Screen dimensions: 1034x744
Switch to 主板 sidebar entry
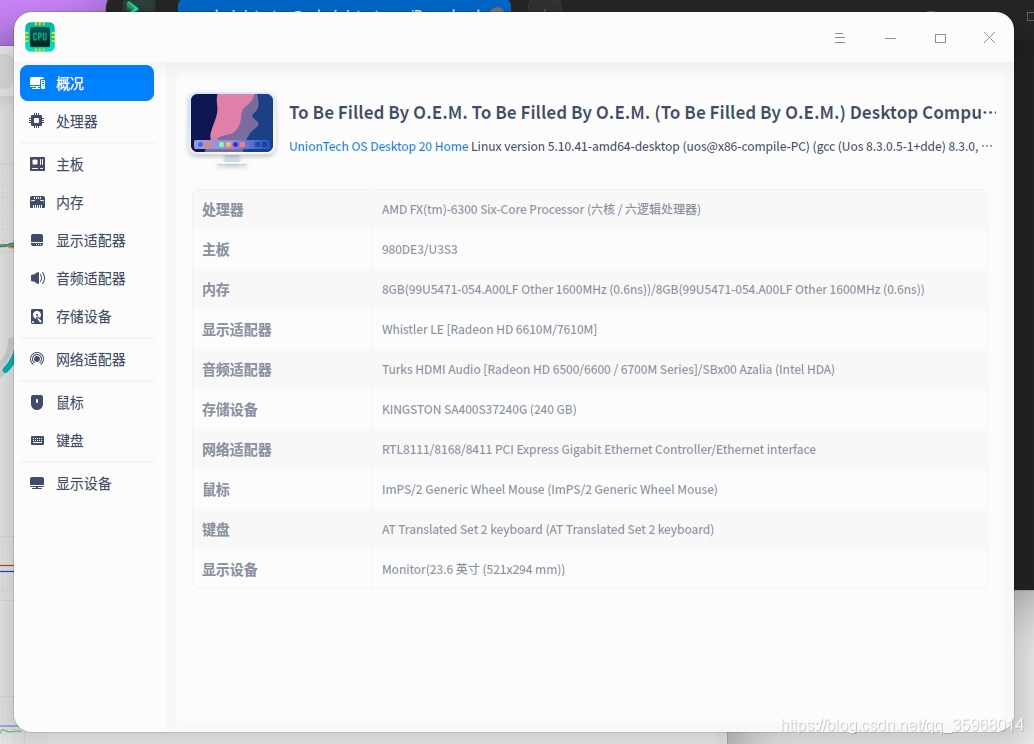click(87, 164)
